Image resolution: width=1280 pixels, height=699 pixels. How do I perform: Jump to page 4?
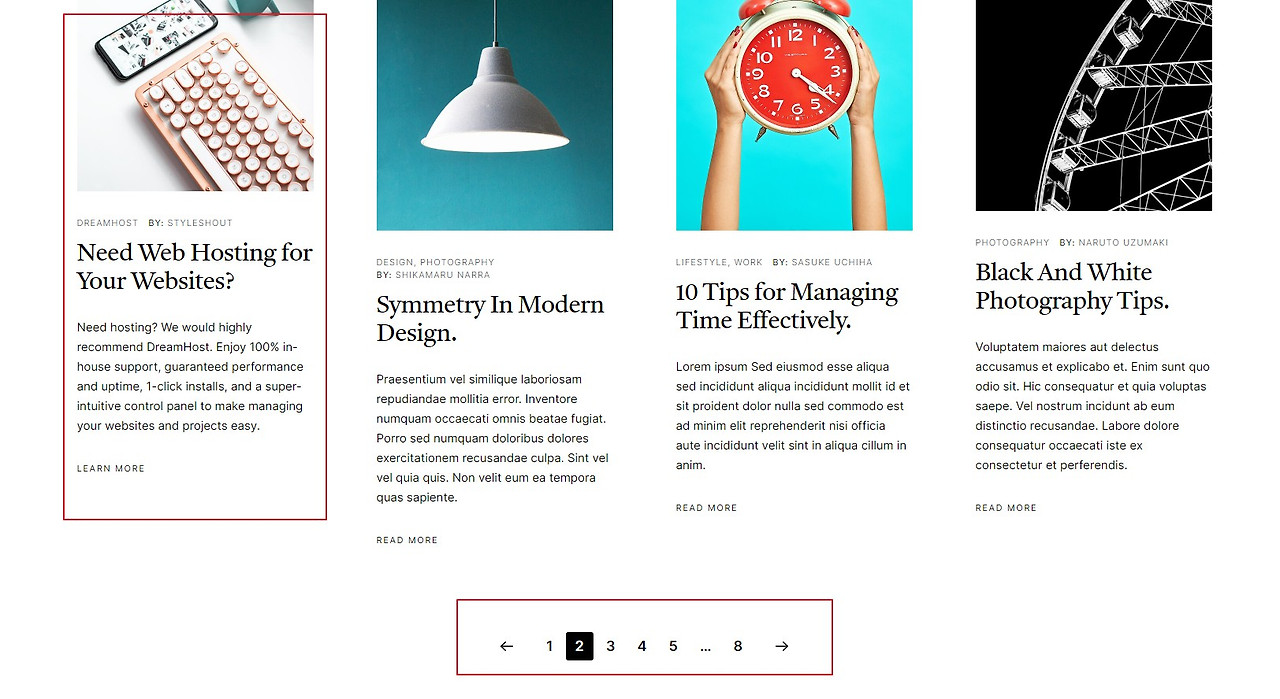click(642, 646)
